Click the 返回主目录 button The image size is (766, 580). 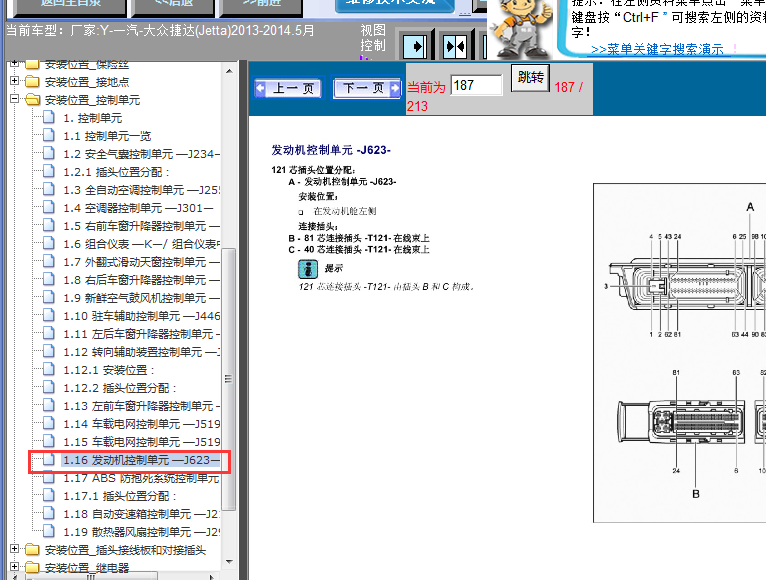click(71, 6)
